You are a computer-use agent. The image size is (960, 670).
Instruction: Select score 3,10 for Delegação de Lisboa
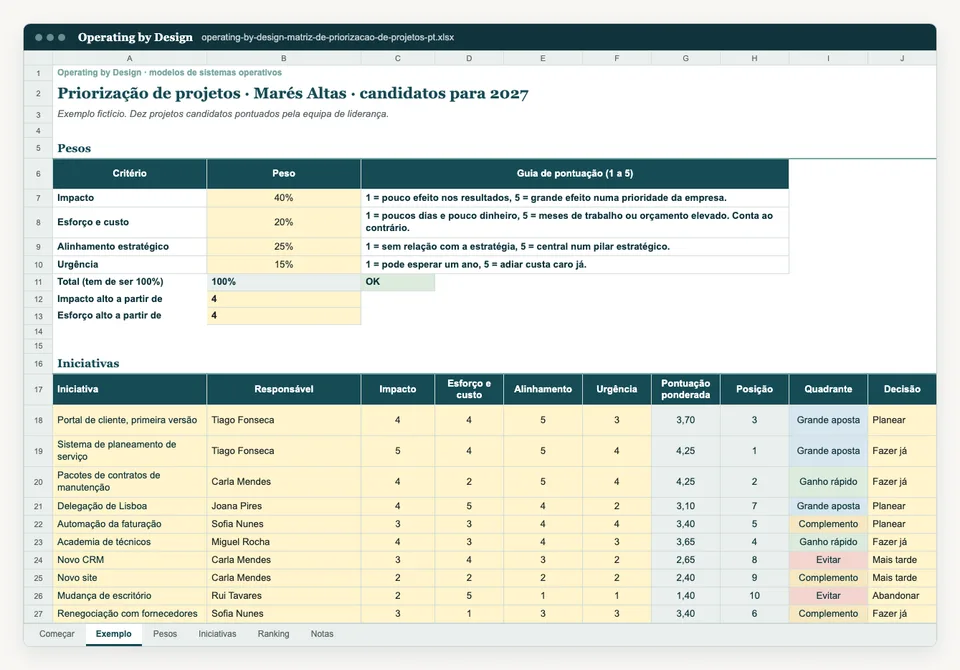[686, 506]
